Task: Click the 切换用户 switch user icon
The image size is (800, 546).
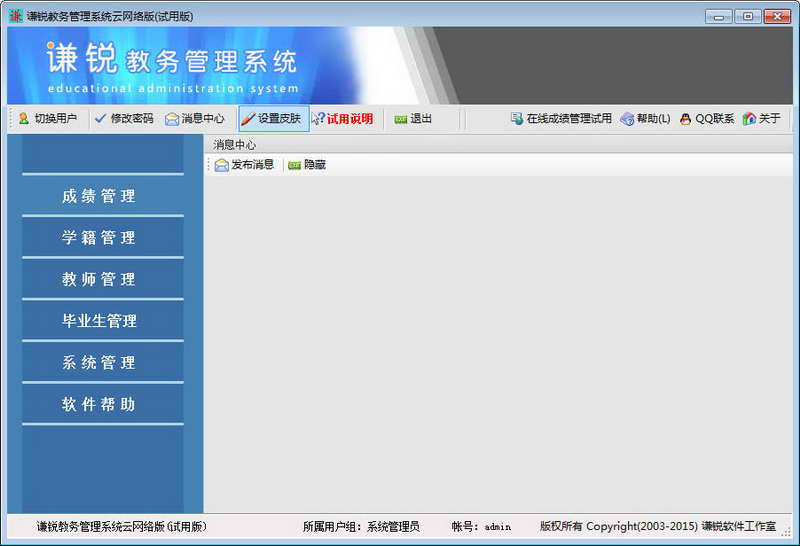Action: point(24,119)
